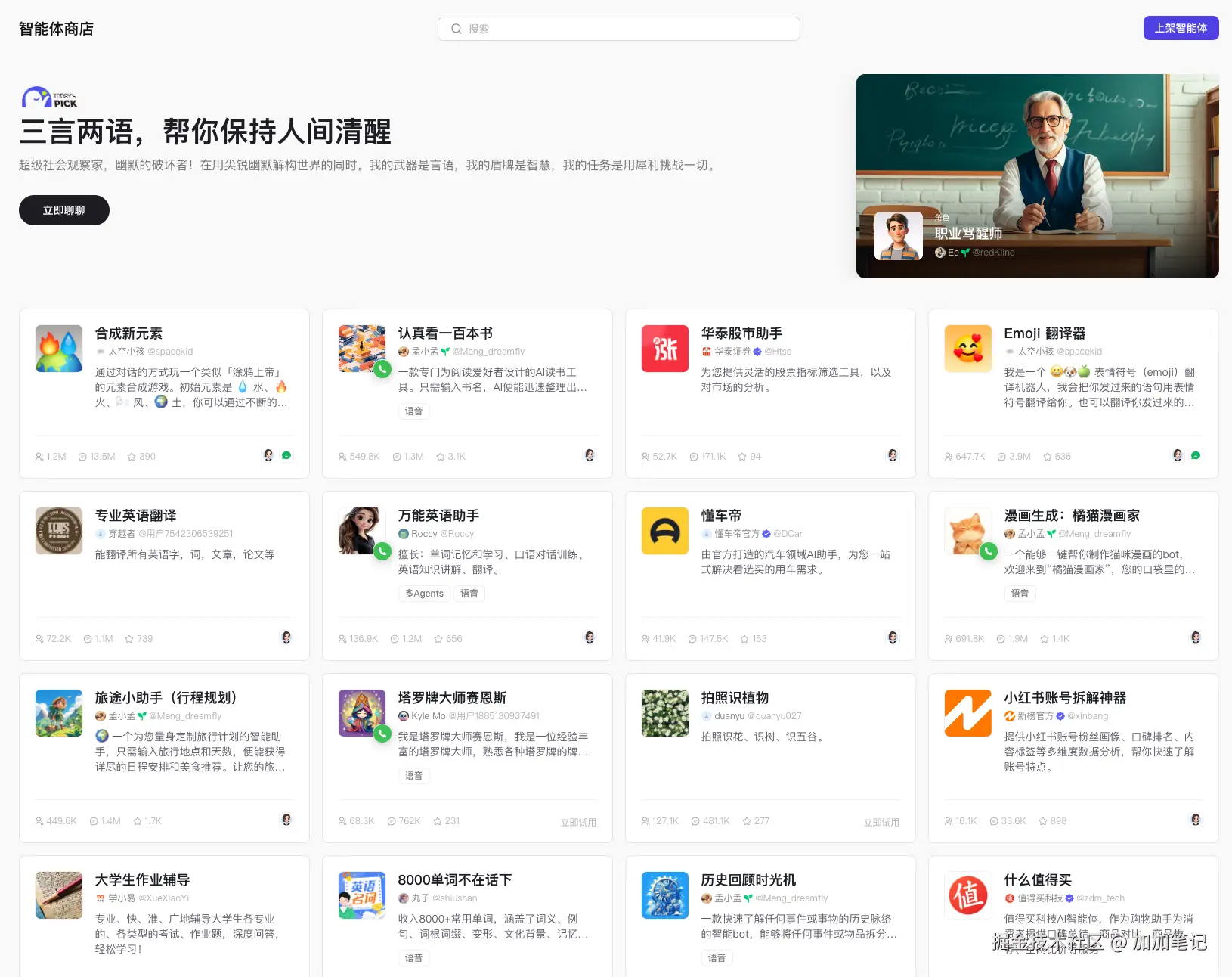The height and width of the screenshot is (977, 1232).
Task: Click the 拍照识植物 flower thumbnail
Action: [665, 713]
